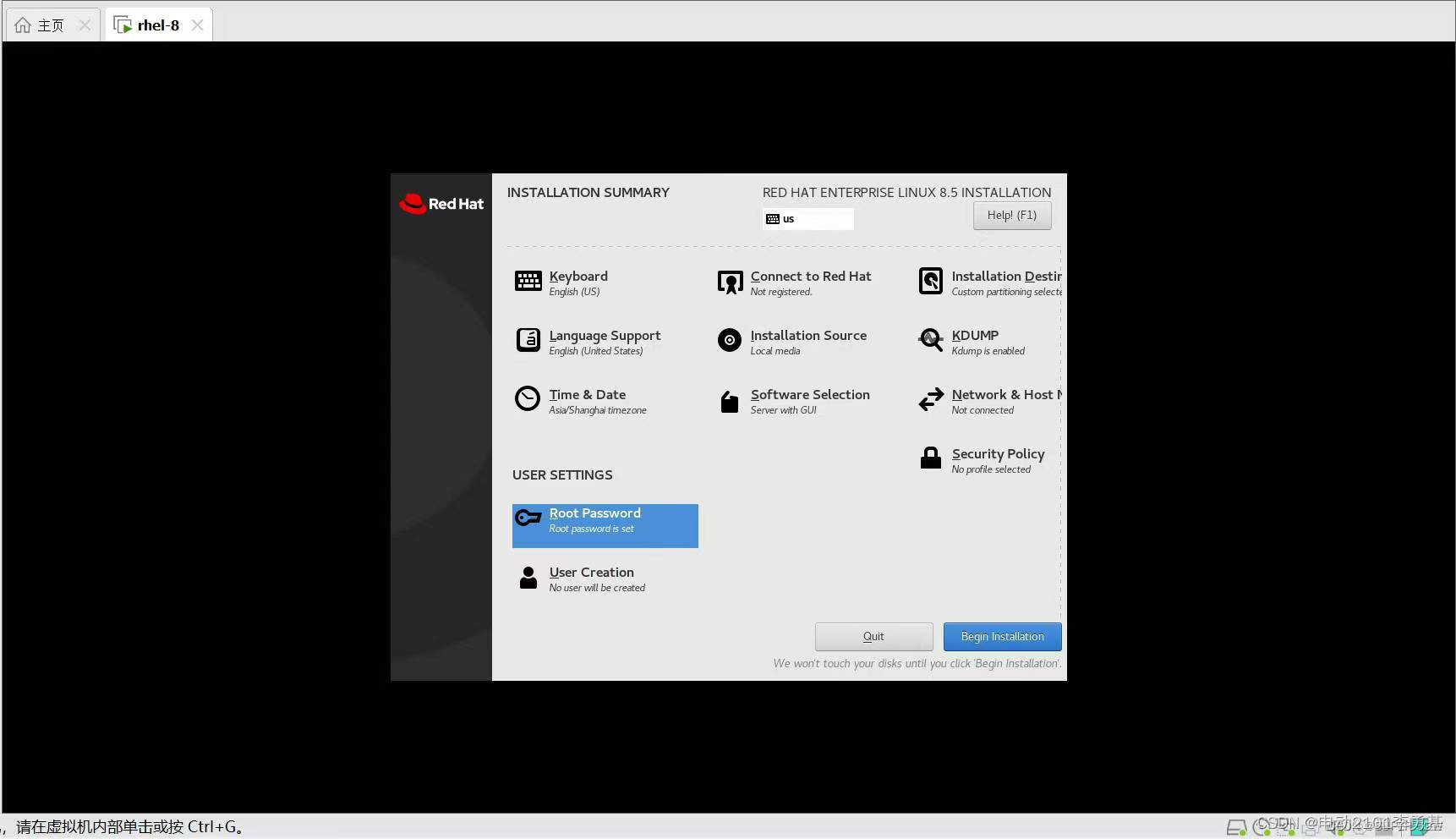Open Security Policy settings
The image size is (1456, 839).
coord(998,454)
